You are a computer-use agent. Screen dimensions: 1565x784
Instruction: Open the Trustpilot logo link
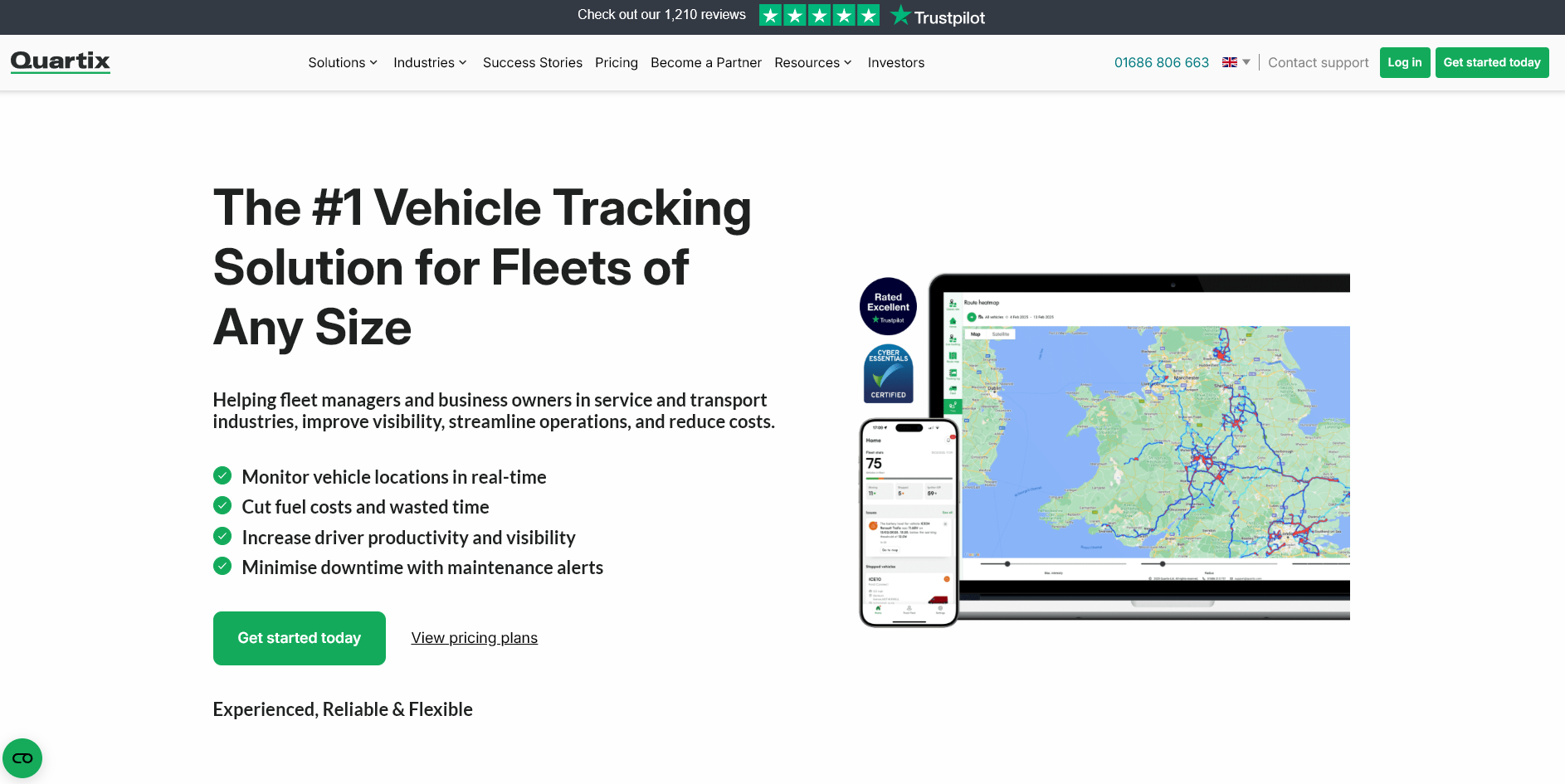[938, 17]
